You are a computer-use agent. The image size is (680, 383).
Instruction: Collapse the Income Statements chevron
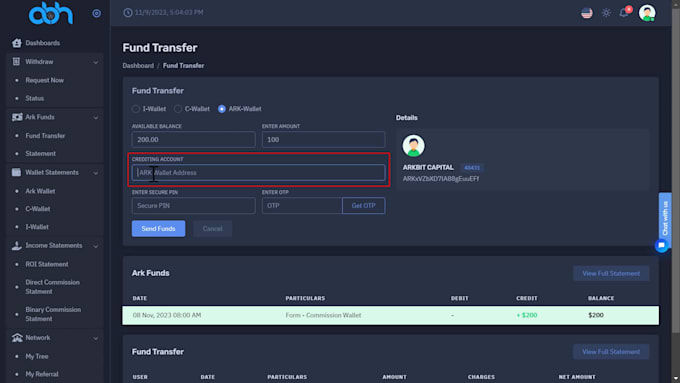(95, 246)
